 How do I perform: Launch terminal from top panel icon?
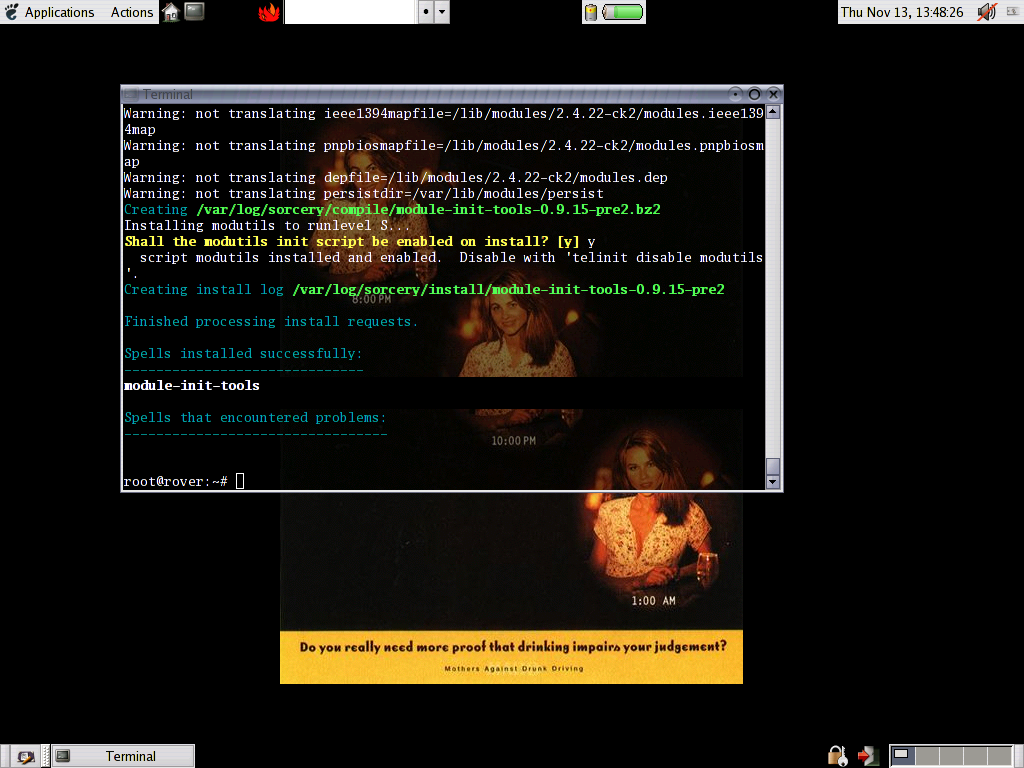click(x=195, y=12)
